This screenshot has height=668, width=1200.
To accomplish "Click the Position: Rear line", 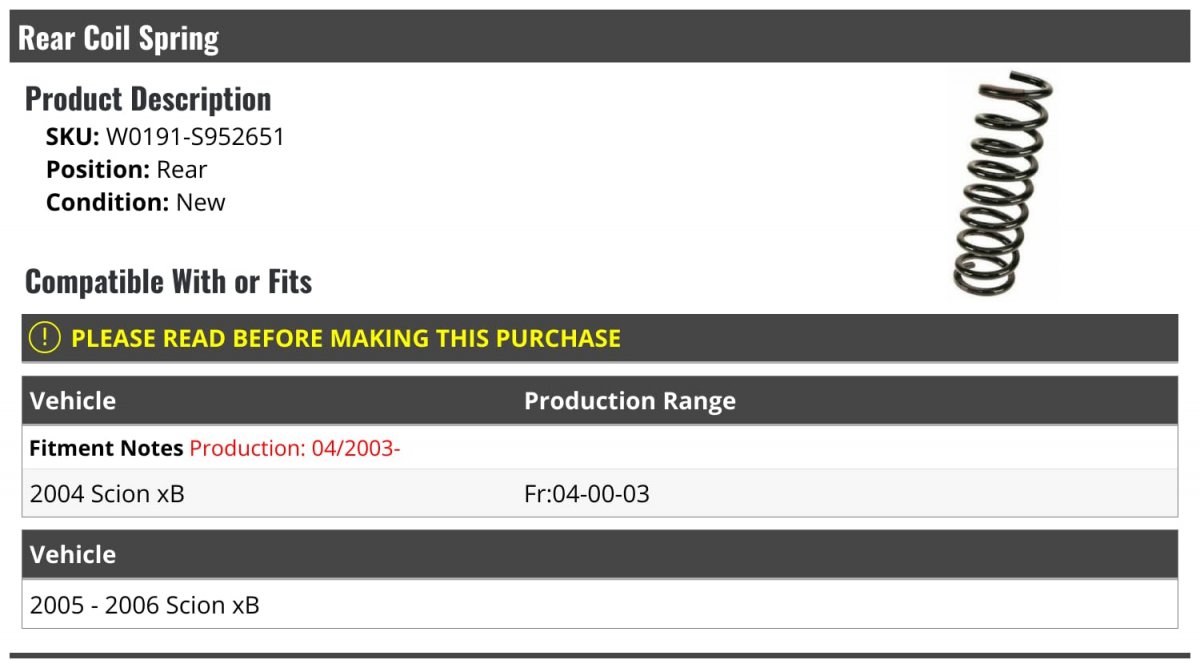I will (127, 170).
